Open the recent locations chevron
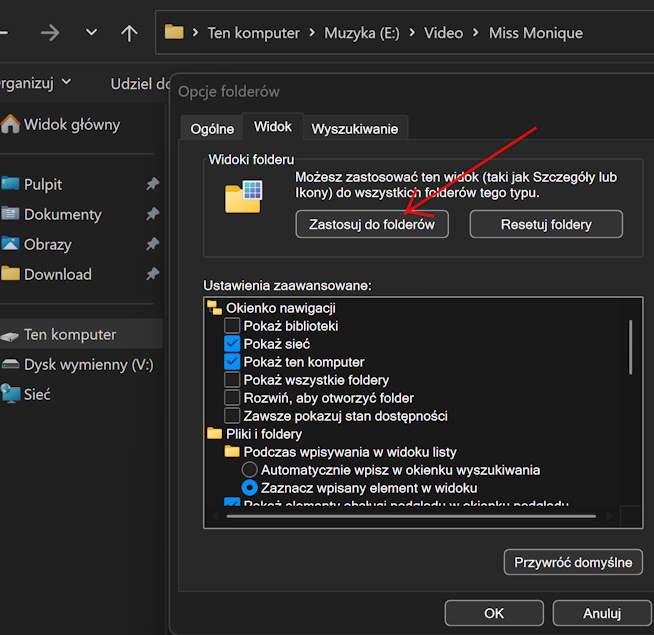The width and height of the screenshot is (654, 635). tap(91, 33)
